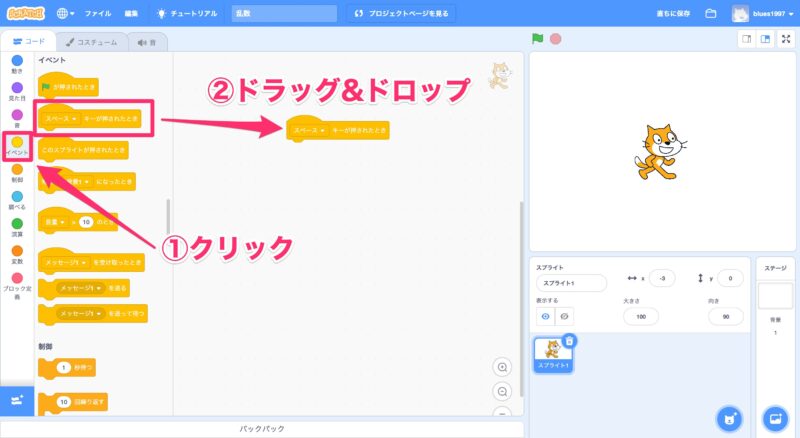Zoom in on the code workspace
This screenshot has height=438, width=800.
[x=502, y=367]
